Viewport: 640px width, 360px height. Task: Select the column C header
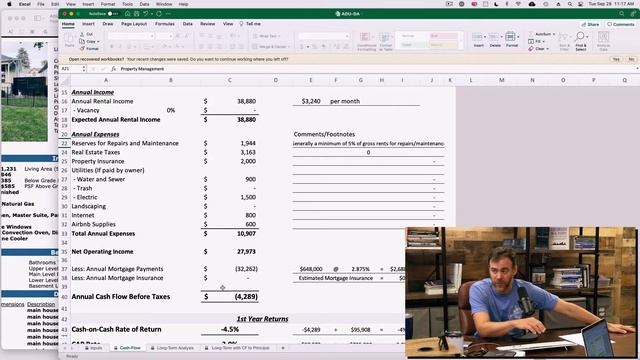[x=229, y=80]
